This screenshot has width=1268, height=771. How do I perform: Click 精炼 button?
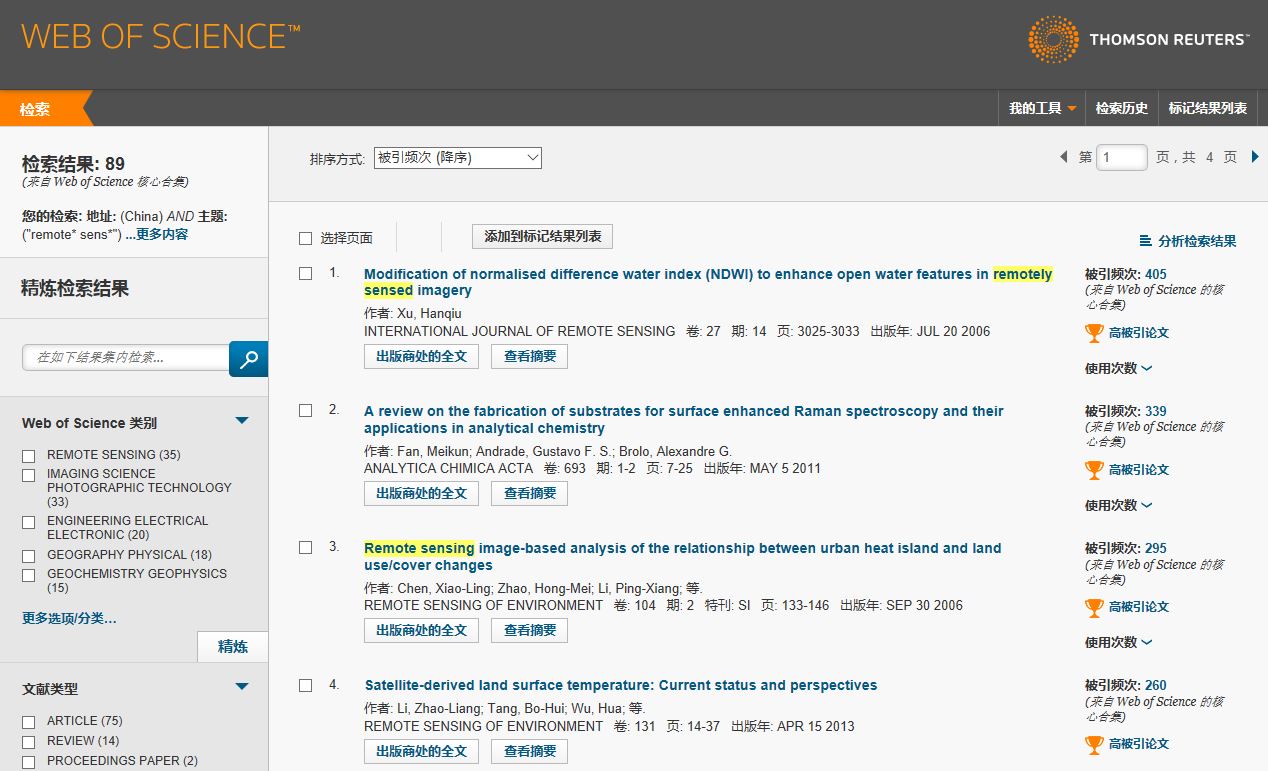point(233,646)
